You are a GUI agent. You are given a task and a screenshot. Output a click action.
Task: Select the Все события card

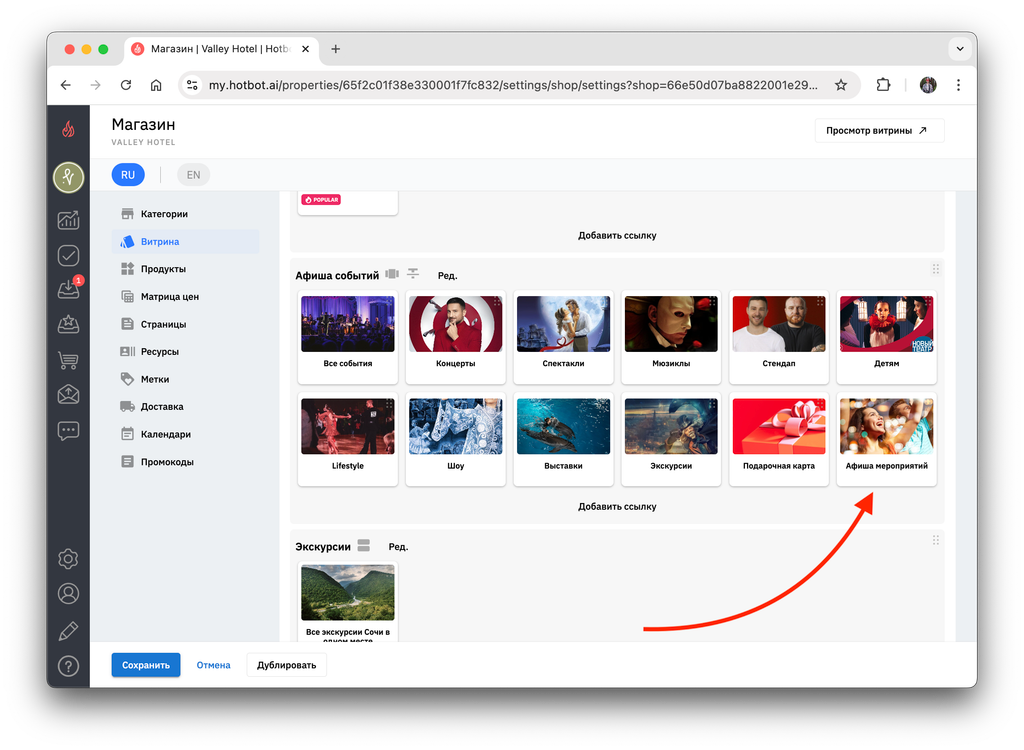(x=347, y=337)
